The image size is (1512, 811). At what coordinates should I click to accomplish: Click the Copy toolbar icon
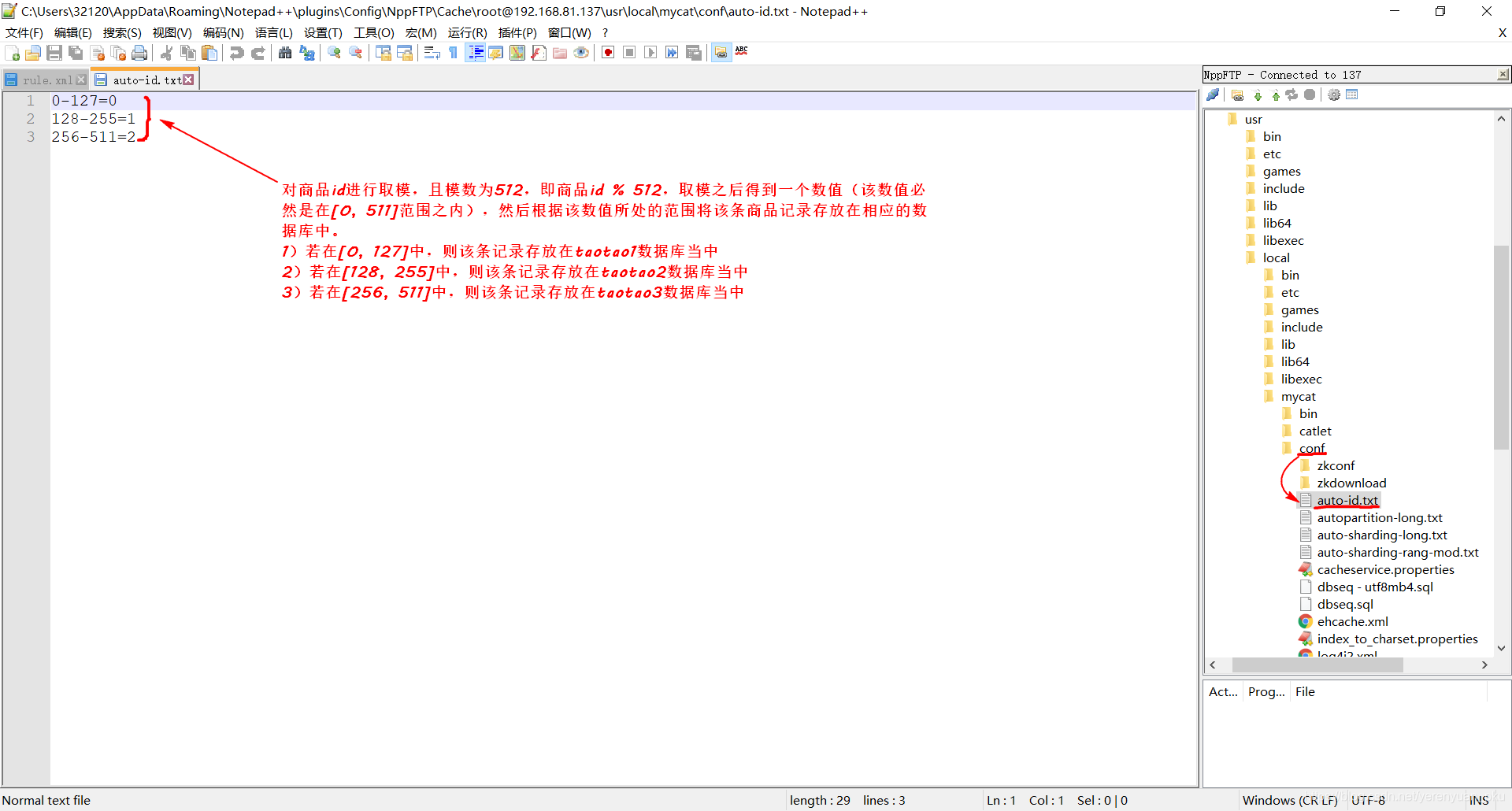(x=188, y=53)
